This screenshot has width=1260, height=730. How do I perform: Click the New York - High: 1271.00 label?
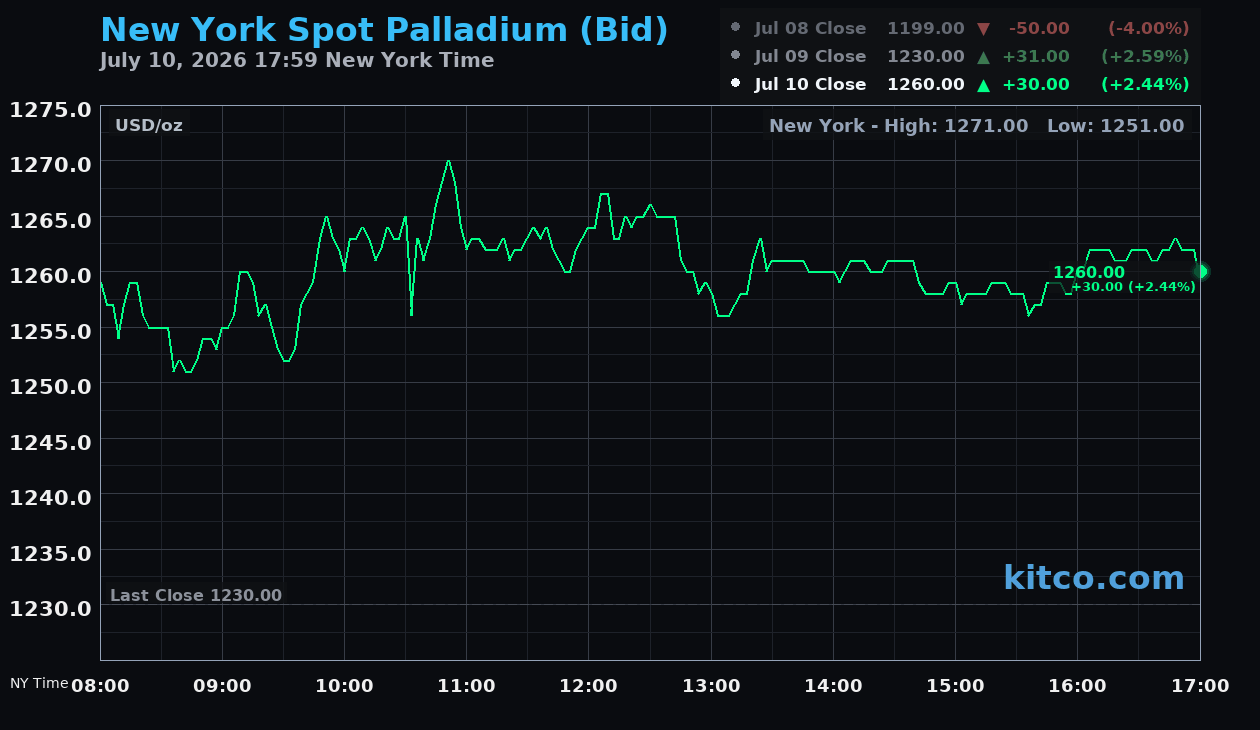[899, 125]
